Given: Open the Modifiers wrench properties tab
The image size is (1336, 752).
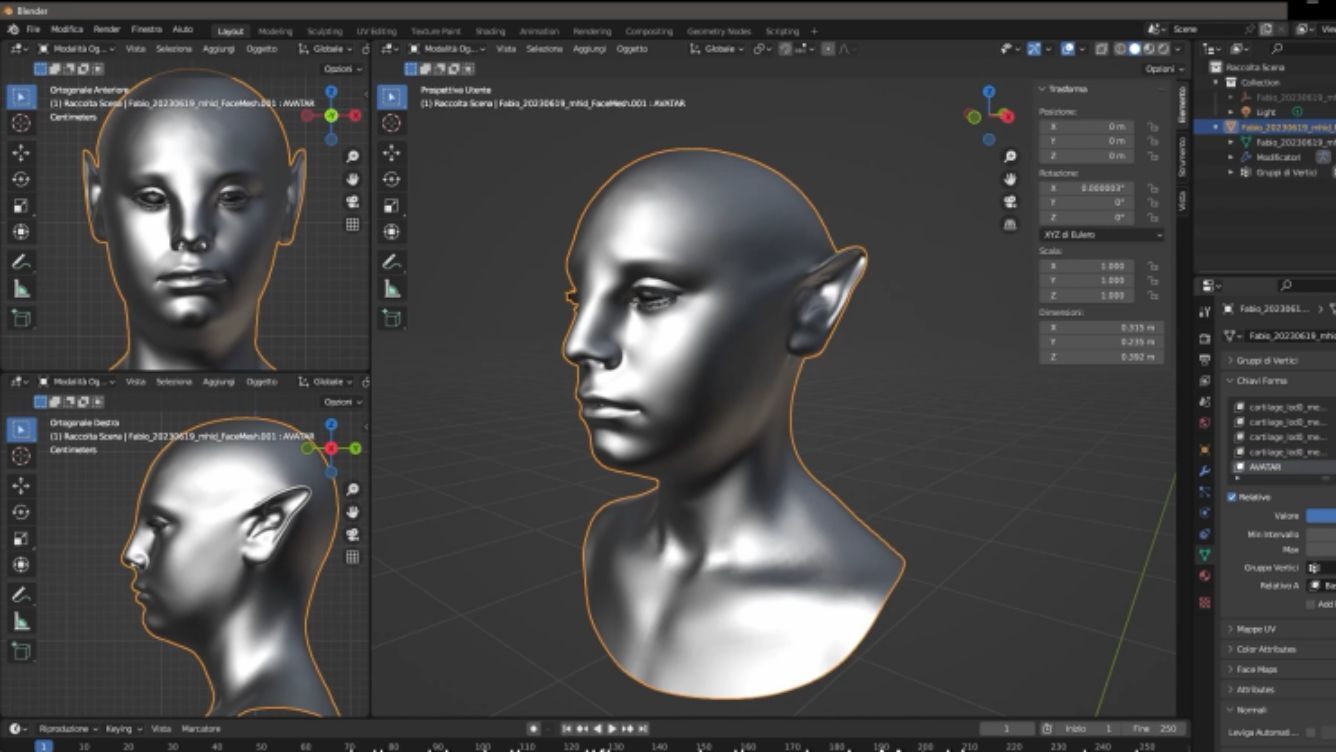Looking at the screenshot, I should pos(1205,470).
